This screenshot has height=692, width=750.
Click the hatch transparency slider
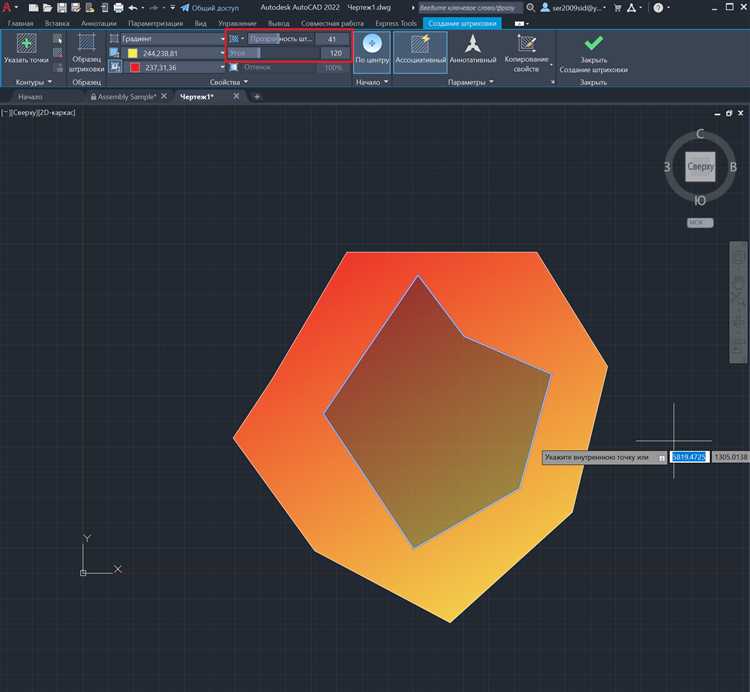[x=282, y=39]
